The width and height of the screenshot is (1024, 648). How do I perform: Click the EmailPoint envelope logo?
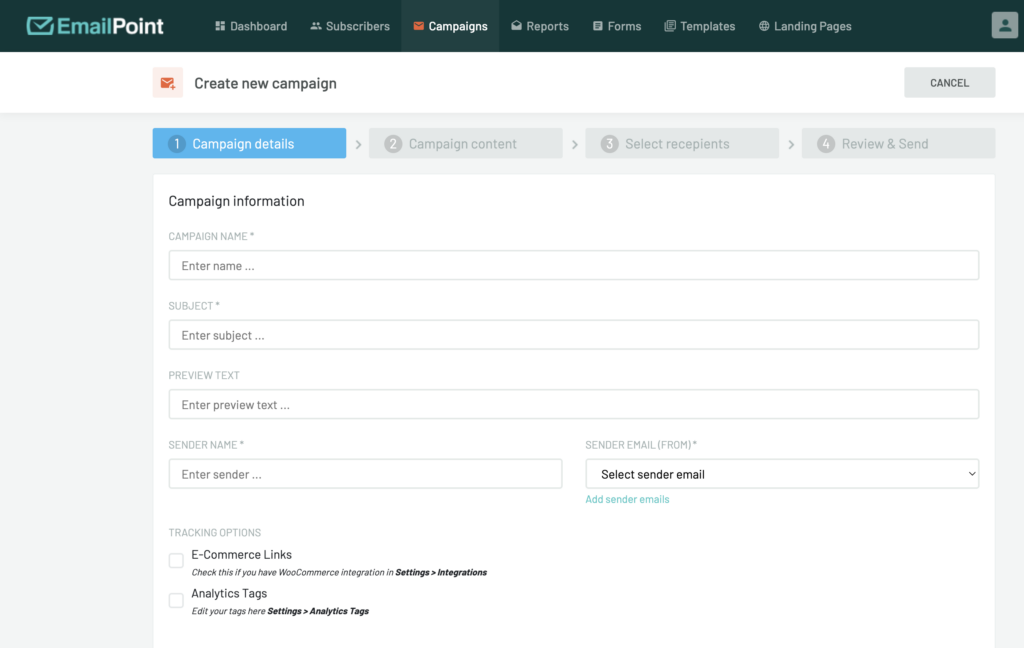(x=40, y=26)
